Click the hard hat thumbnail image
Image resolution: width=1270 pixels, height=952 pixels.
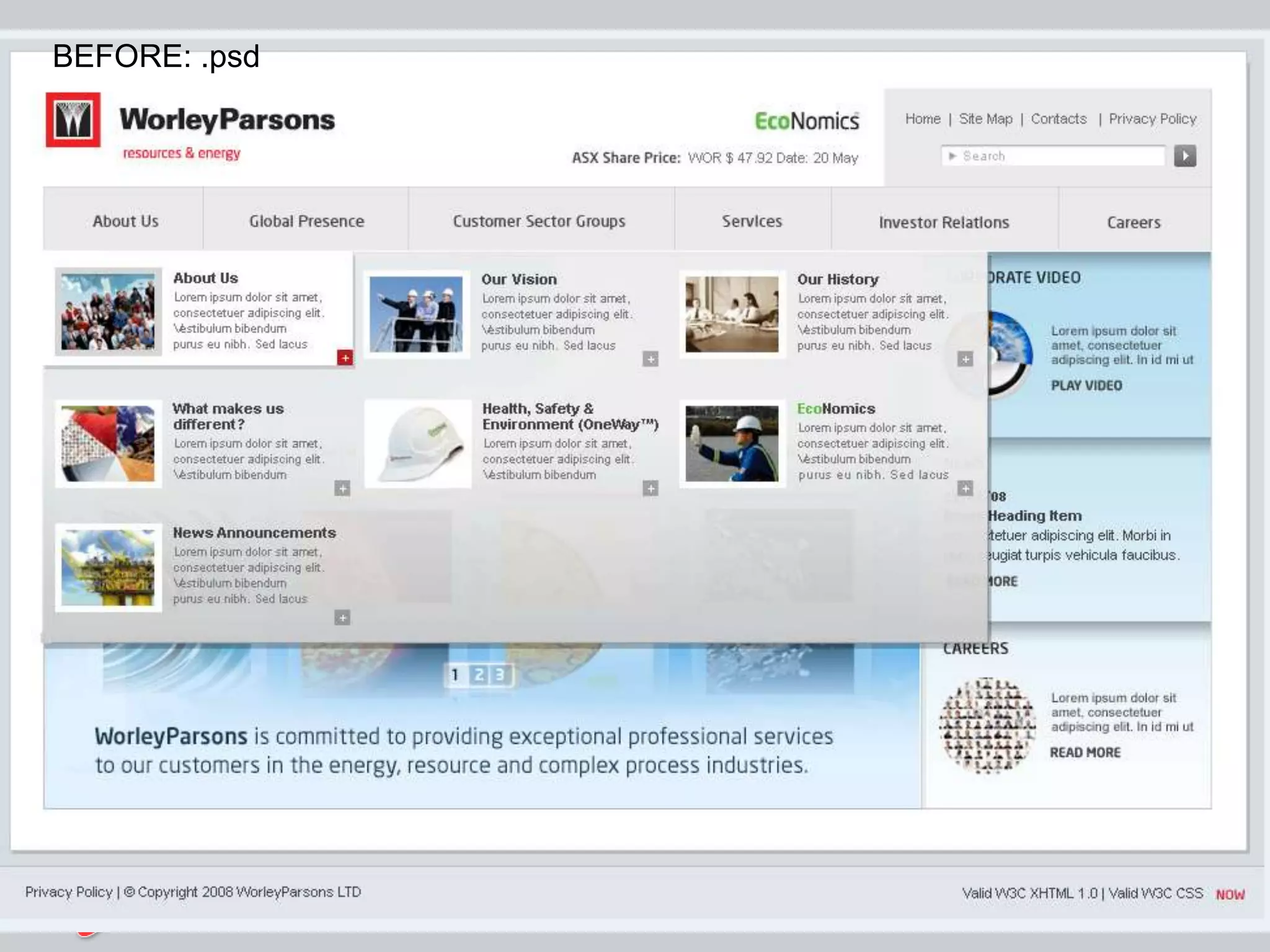(418, 444)
